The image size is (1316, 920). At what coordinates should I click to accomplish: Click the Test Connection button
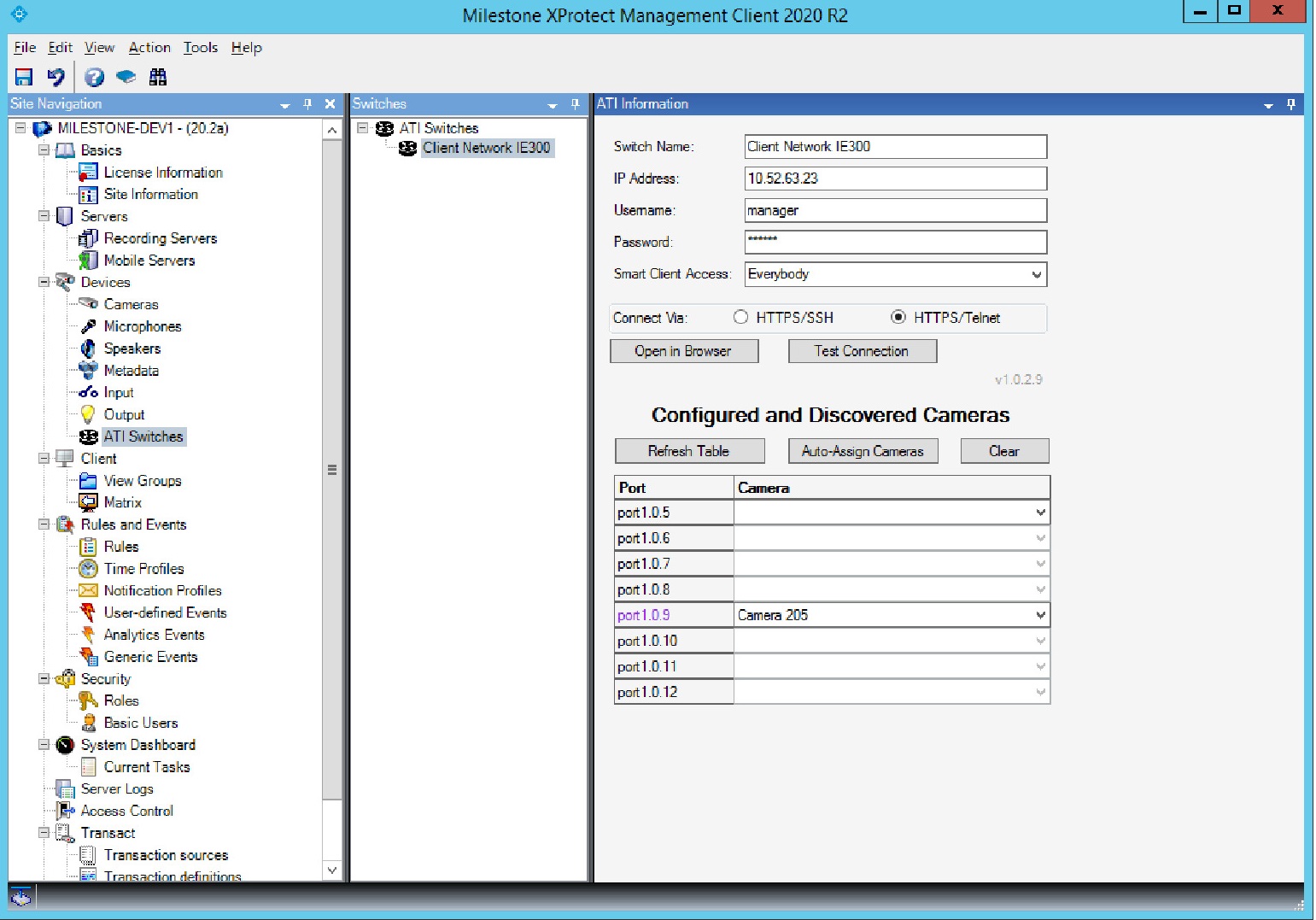[863, 351]
